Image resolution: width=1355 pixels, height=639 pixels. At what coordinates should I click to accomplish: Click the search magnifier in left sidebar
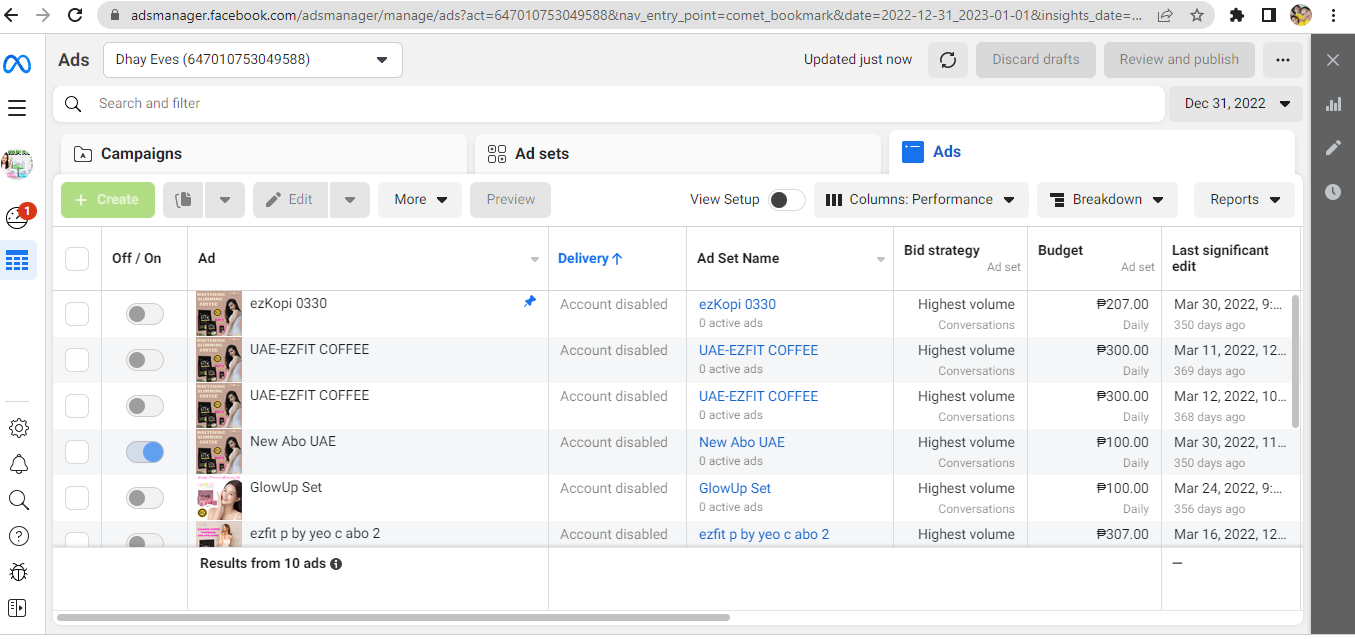click(x=18, y=500)
